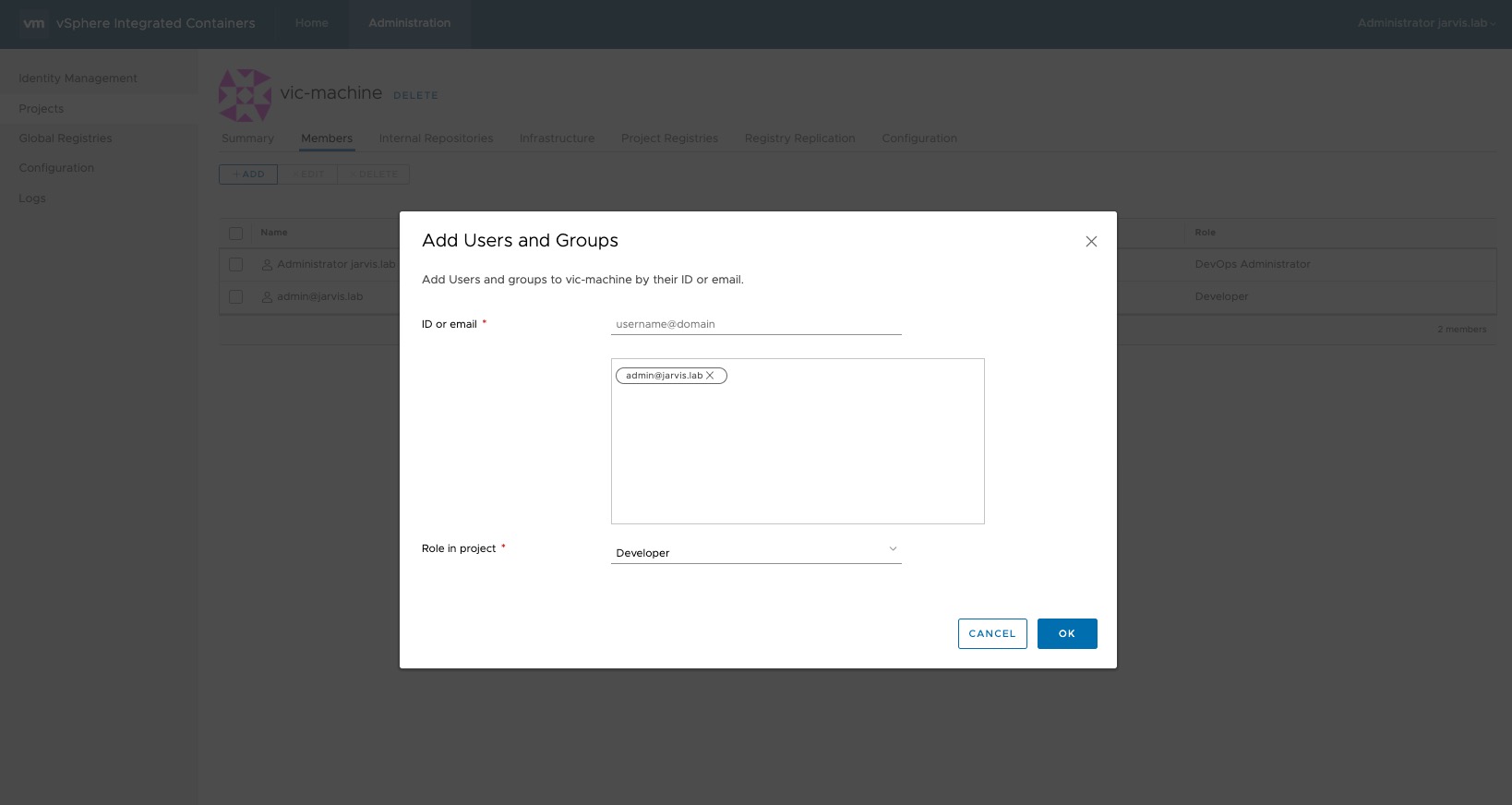Click inside the selected users box
Screen dimensions: 1512x805
pyautogui.click(x=798, y=441)
